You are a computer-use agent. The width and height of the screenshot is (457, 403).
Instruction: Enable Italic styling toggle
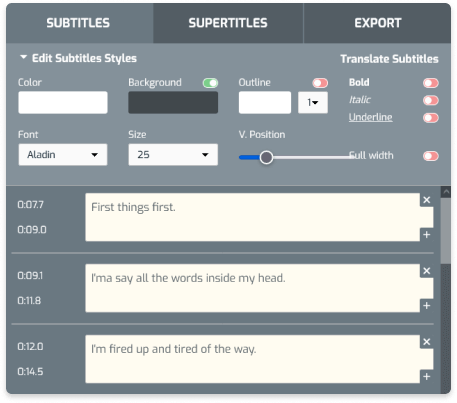tap(431, 100)
